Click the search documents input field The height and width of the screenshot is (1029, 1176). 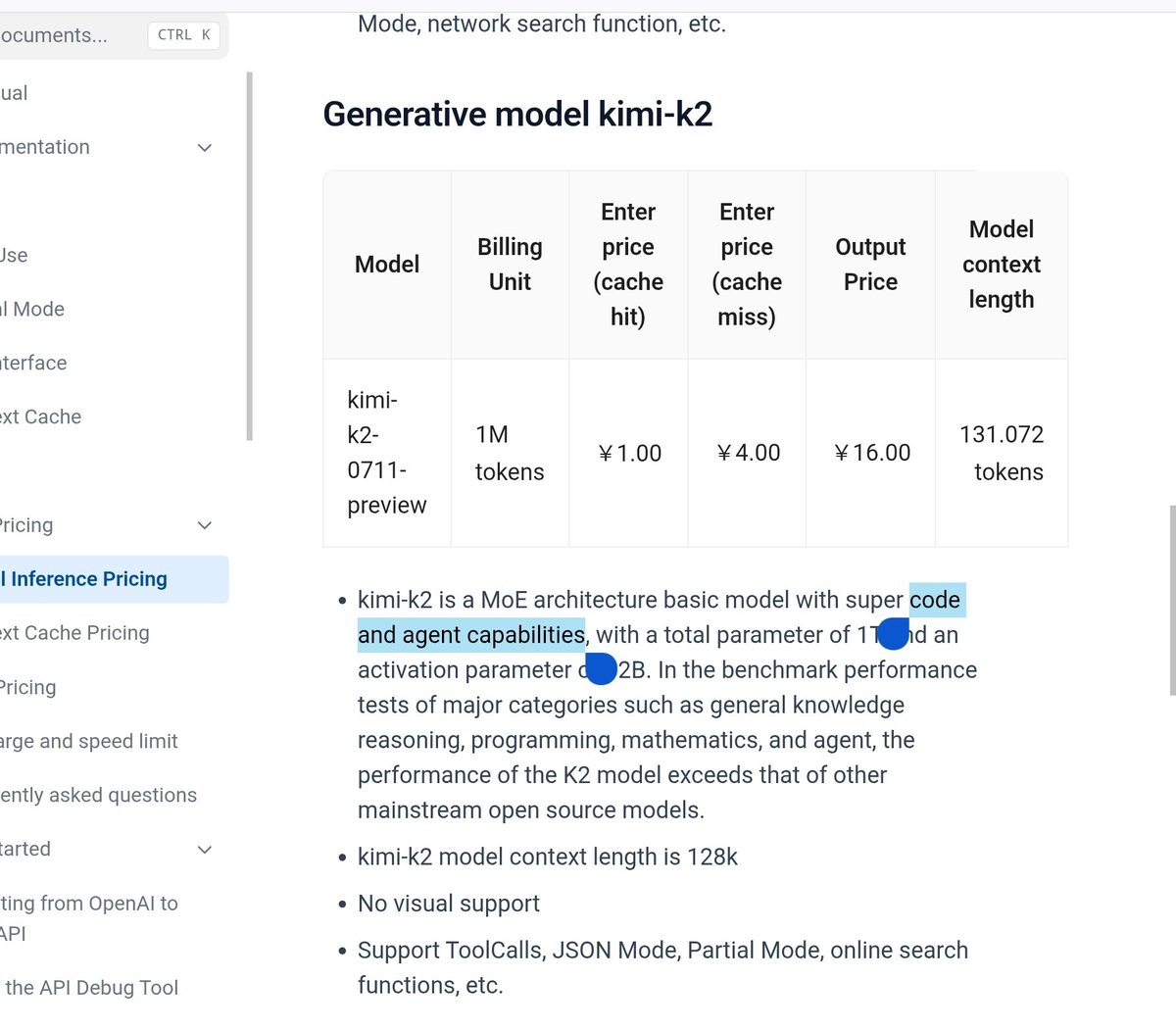click(113, 35)
